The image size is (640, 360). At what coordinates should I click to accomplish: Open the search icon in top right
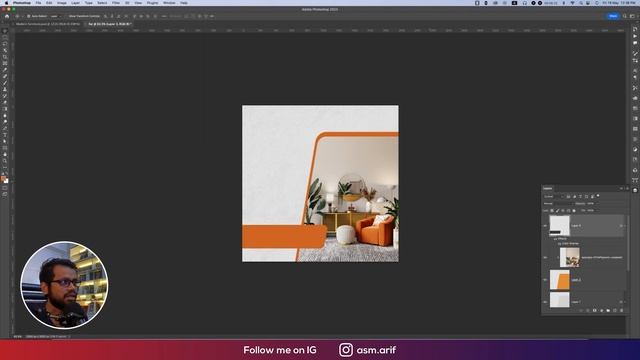click(624, 16)
